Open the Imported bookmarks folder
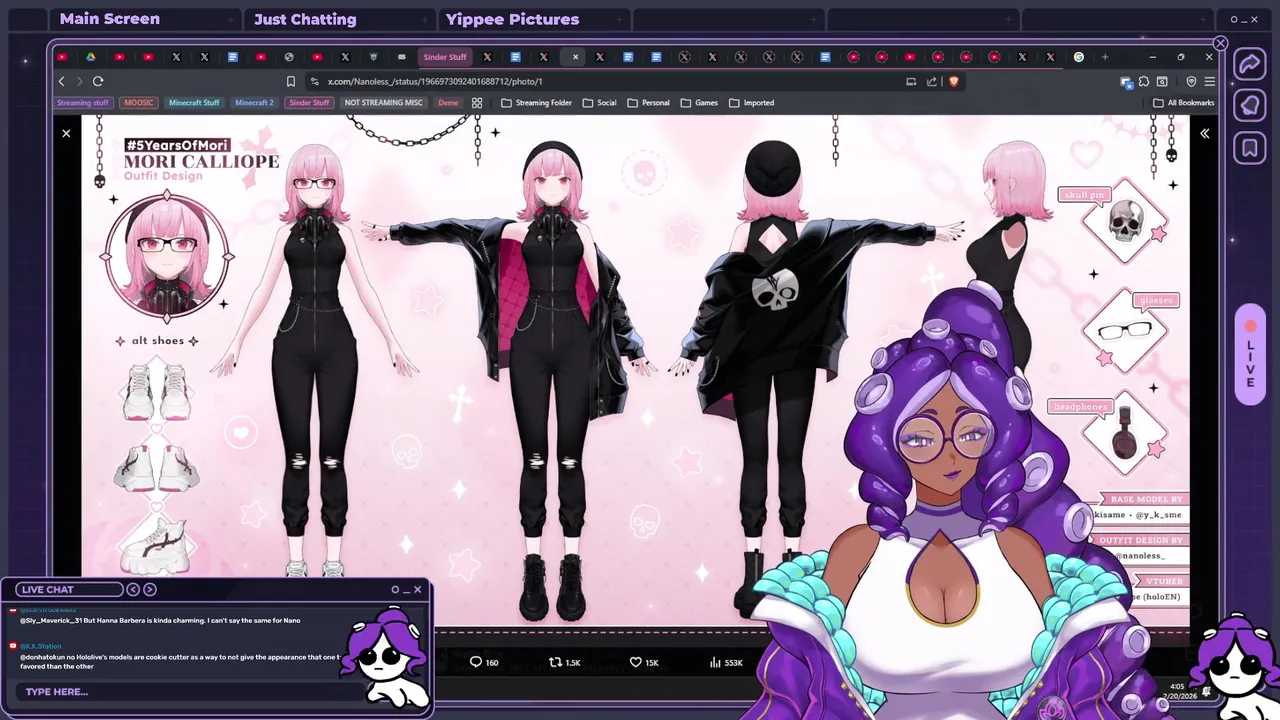Screen dimensions: 1280x720 tap(751, 103)
